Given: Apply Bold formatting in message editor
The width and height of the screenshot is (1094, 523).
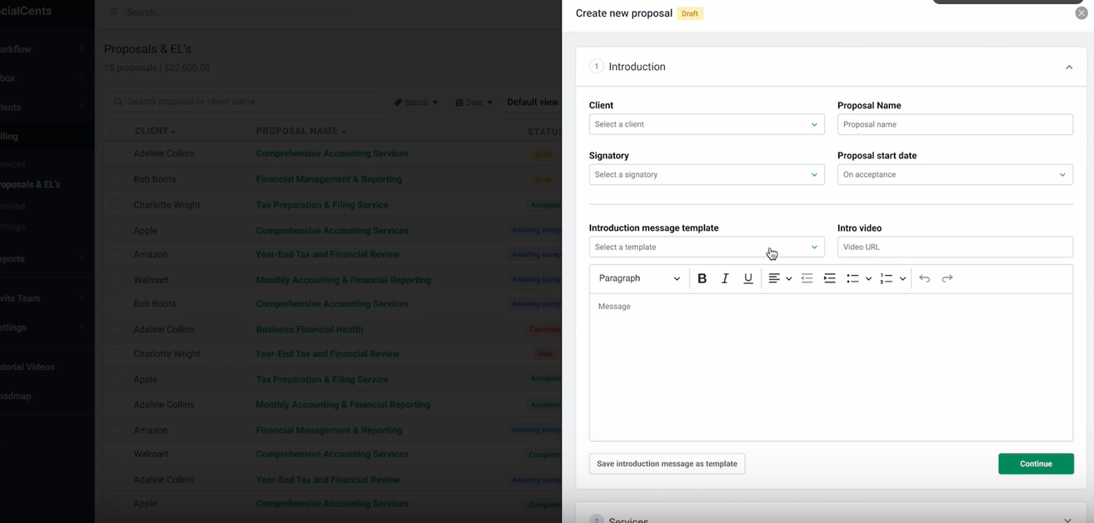Looking at the screenshot, I should (x=702, y=278).
